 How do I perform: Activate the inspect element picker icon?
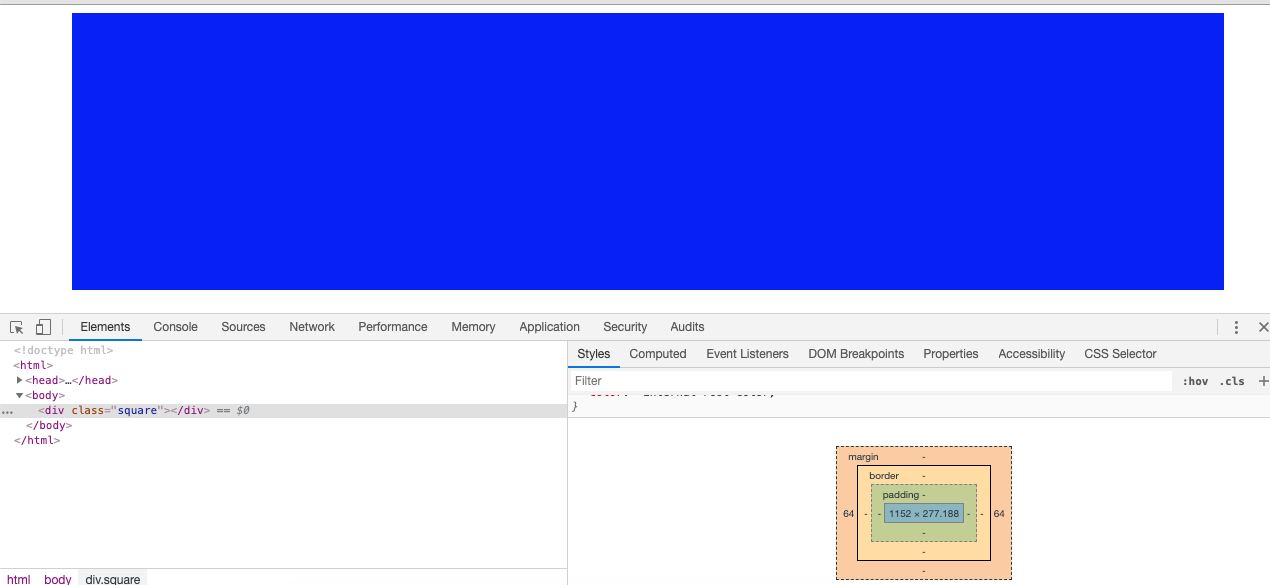tap(17, 327)
